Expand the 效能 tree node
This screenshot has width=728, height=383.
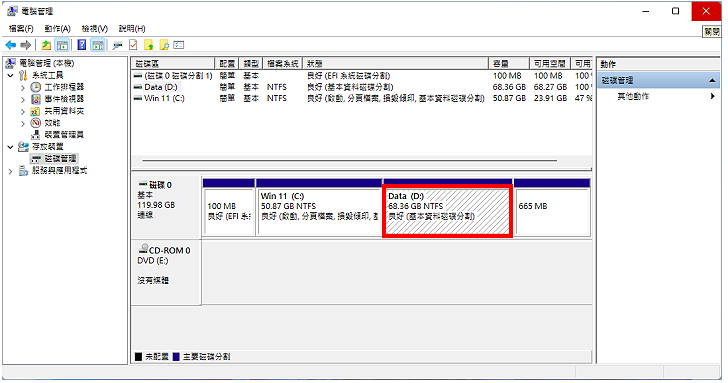[x=23, y=123]
